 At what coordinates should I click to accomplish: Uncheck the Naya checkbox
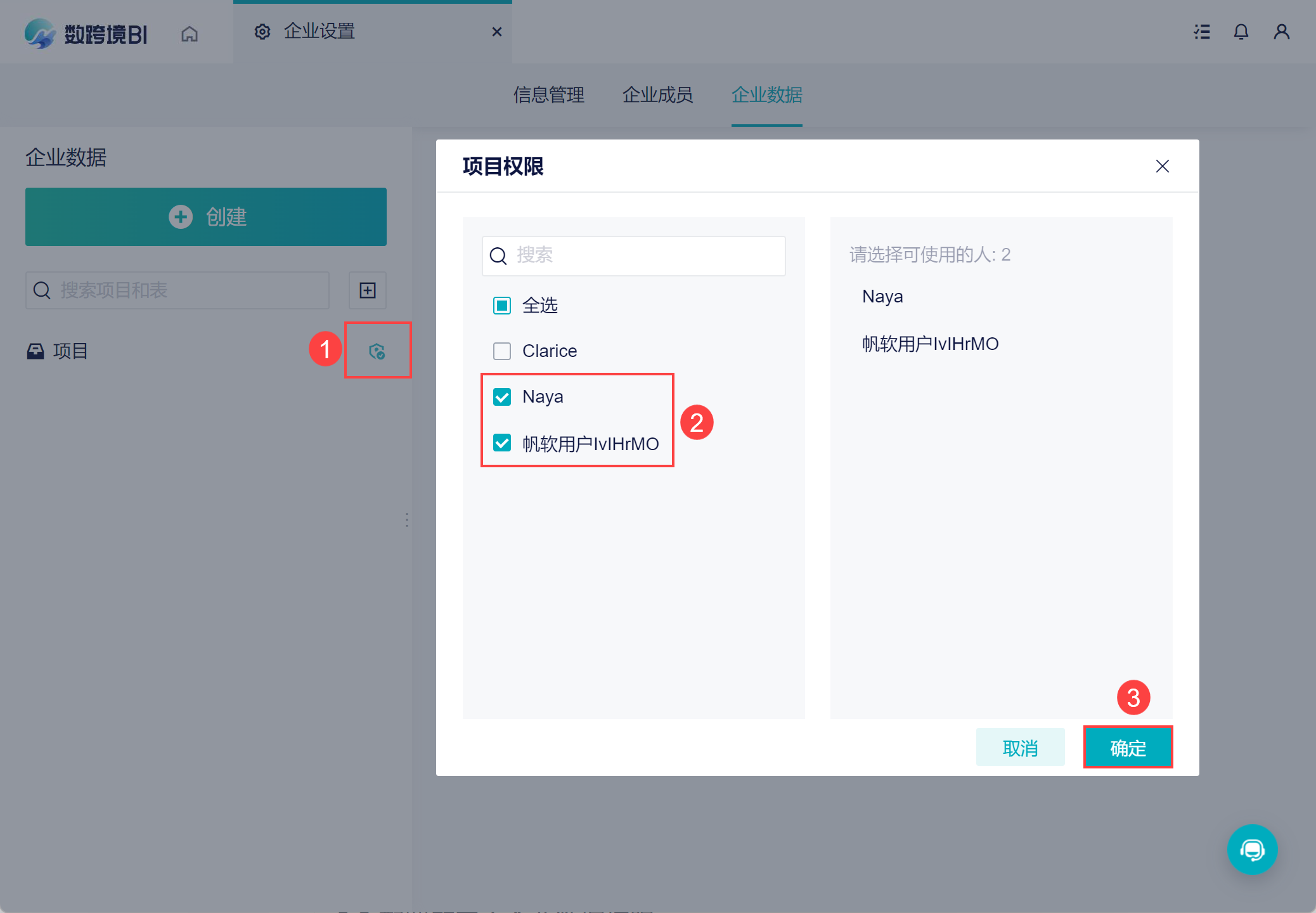click(502, 397)
